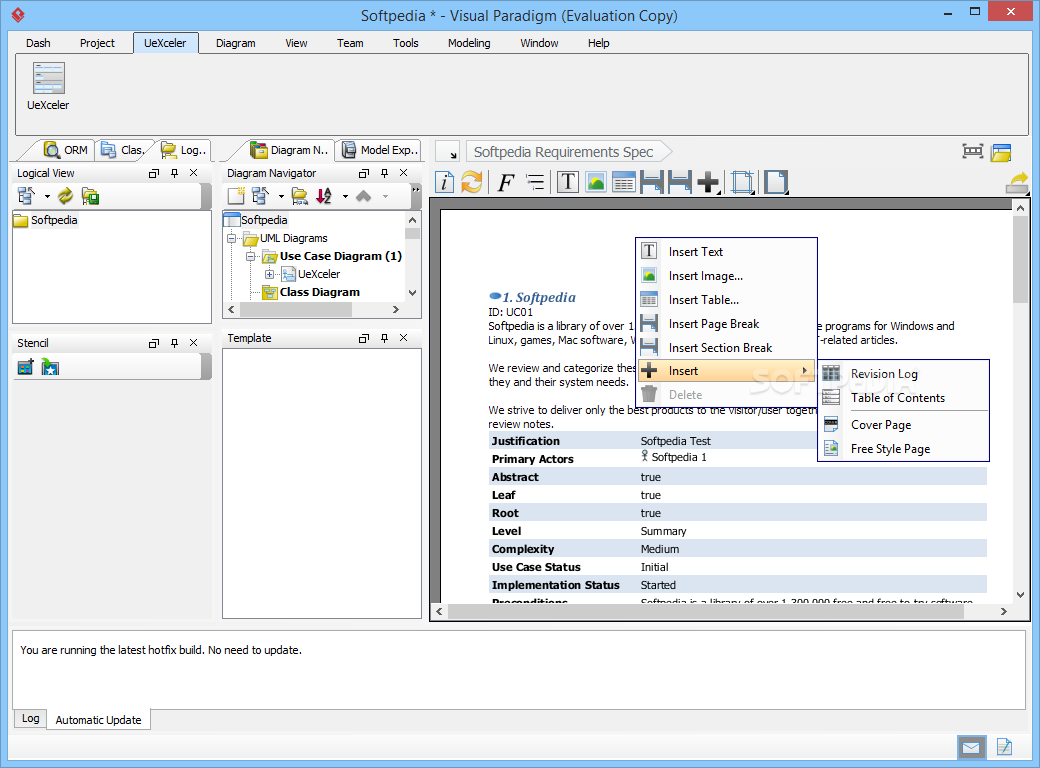Screen dimensions: 1040x768
Task: Close the Template pane
Action: point(403,338)
